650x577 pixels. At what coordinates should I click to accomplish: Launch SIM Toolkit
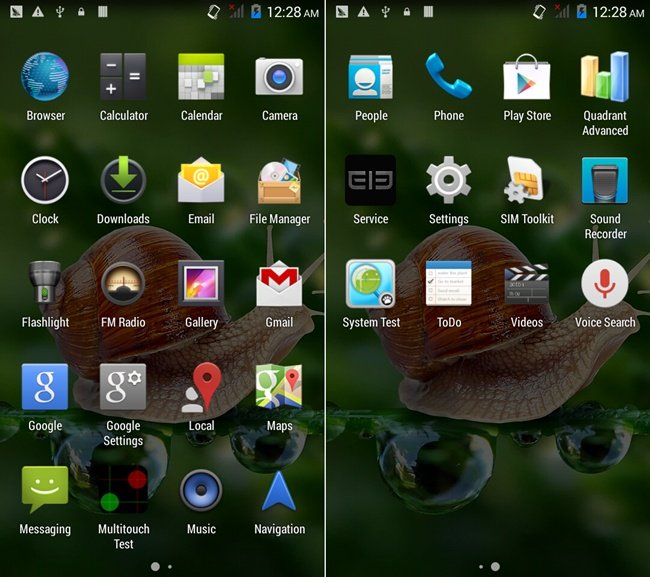pos(524,180)
